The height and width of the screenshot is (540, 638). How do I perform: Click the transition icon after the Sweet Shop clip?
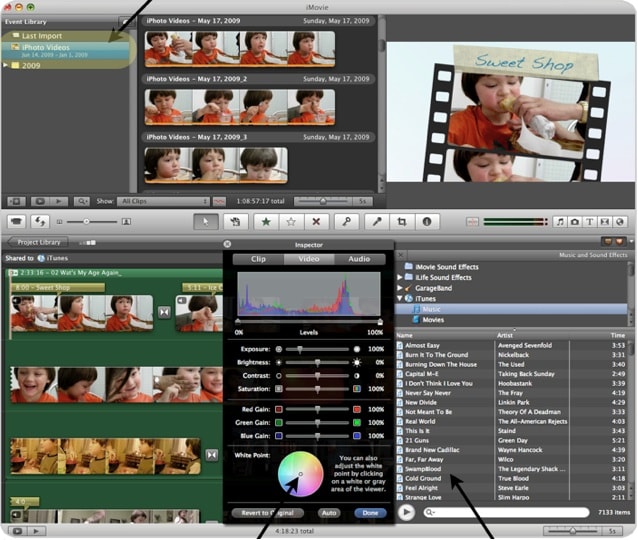(164, 312)
